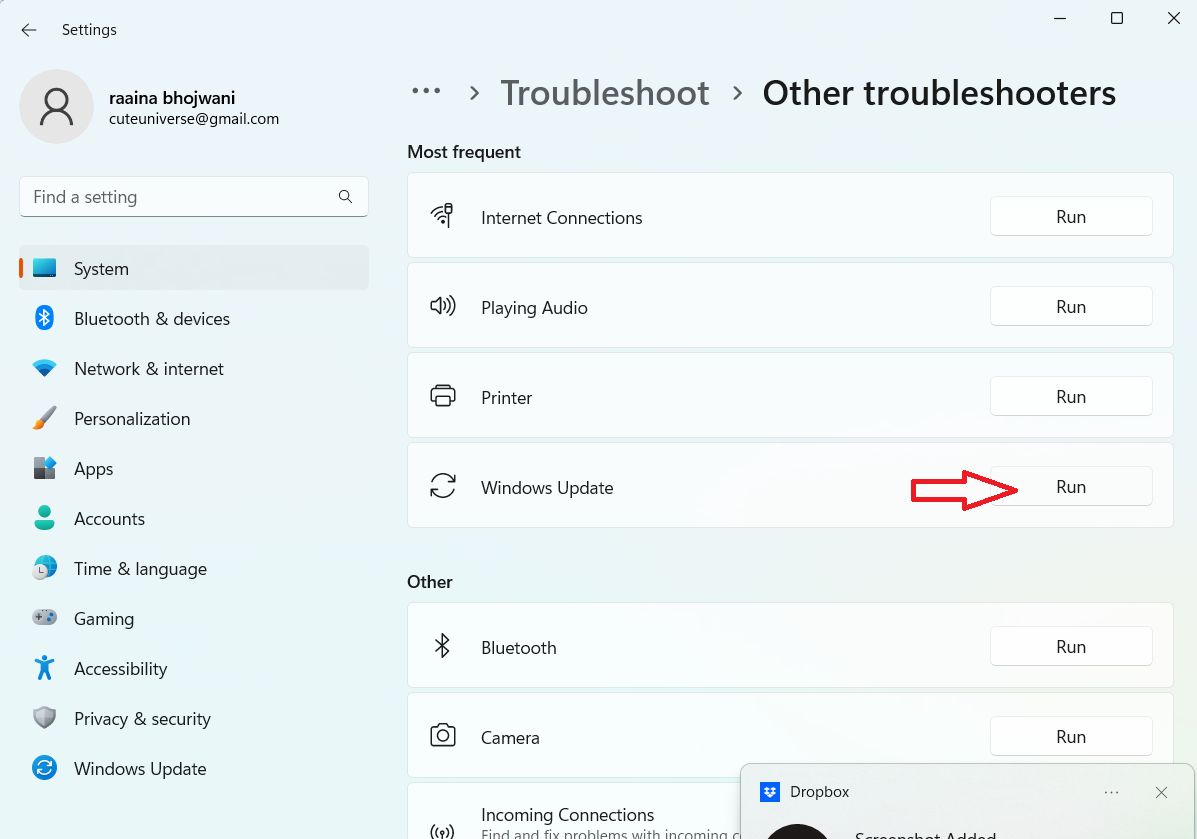Run the Windows Update troubleshooter
Viewport: 1197px width, 839px height.
pos(1071,487)
